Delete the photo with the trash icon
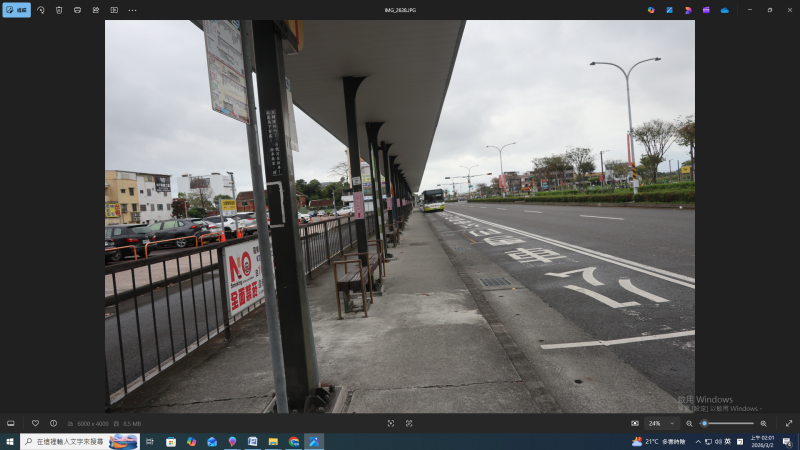Image resolution: width=800 pixels, height=450 pixels. pos(59,10)
